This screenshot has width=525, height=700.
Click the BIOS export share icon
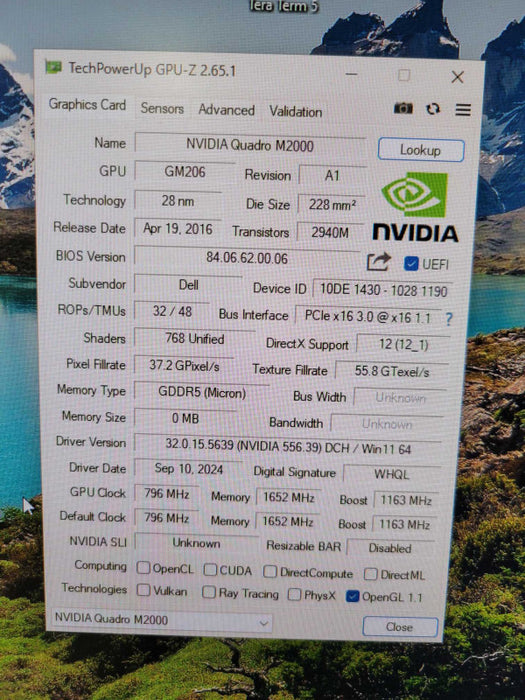(x=379, y=262)
